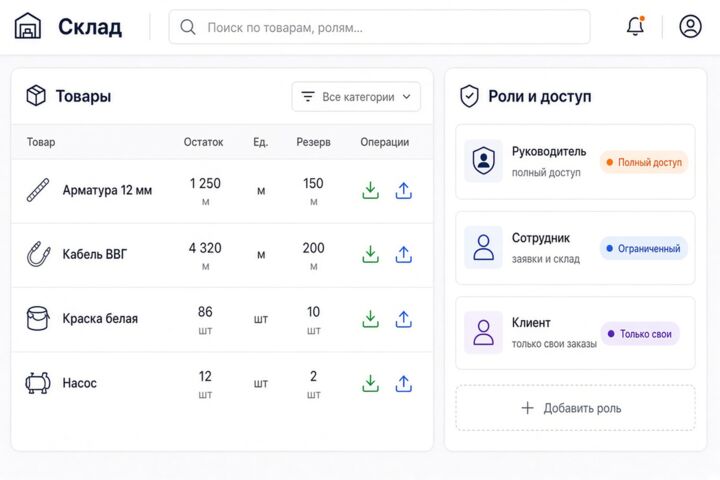Image resolution: width=720 pixels, height=480 pixels.
Task: Click the Добавить роль button
Action: (575, 408)
